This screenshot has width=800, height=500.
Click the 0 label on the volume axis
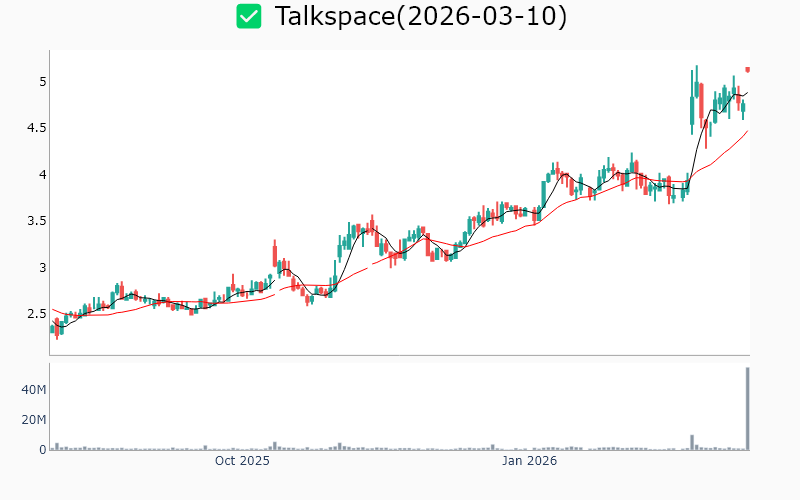[43, 450]
